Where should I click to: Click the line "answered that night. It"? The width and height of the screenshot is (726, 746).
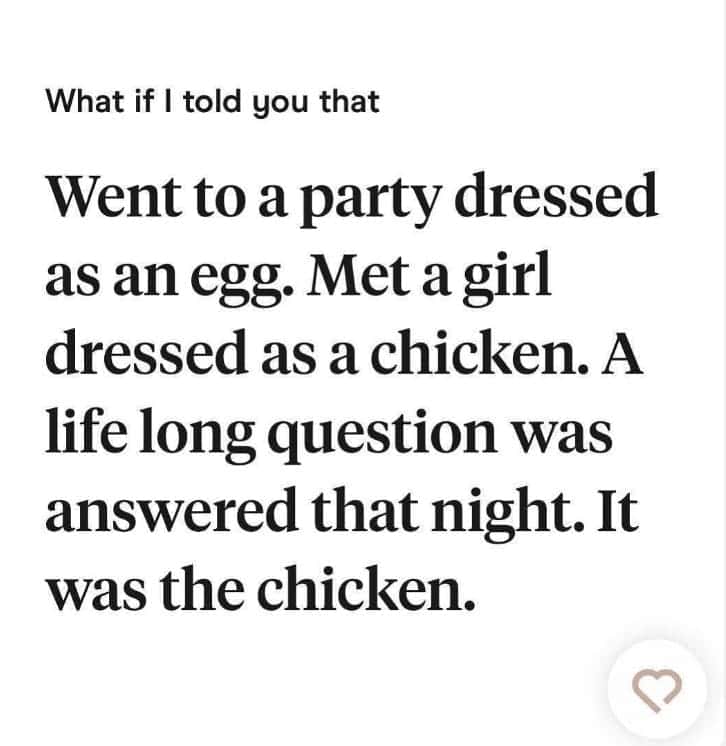tap(341, 511)
